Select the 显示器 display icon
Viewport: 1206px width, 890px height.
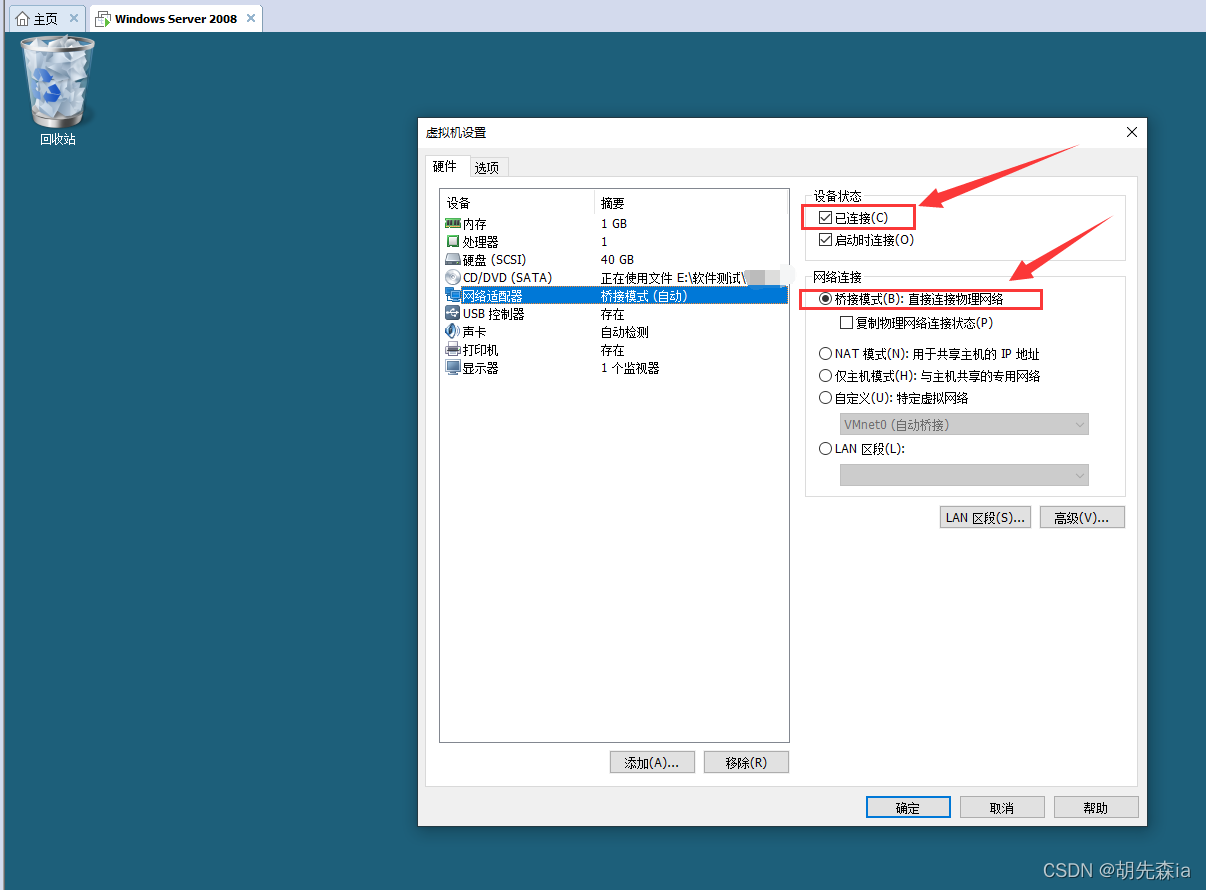tap(453, 368)
